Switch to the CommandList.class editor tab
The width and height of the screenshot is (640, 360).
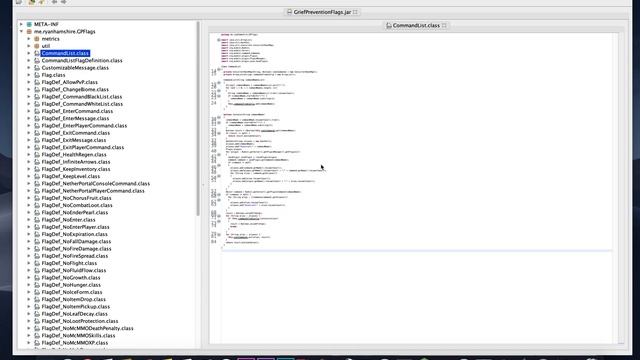416,25
